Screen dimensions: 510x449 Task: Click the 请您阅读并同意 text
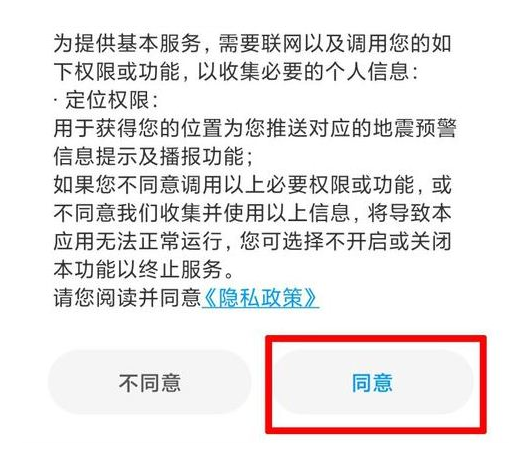127,297
